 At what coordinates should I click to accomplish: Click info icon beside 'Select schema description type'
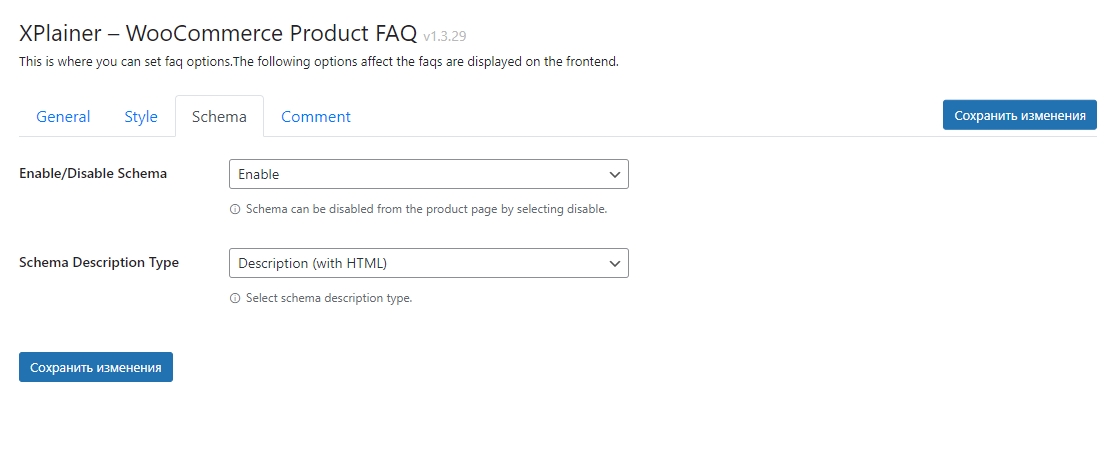[x=235, y=298]
